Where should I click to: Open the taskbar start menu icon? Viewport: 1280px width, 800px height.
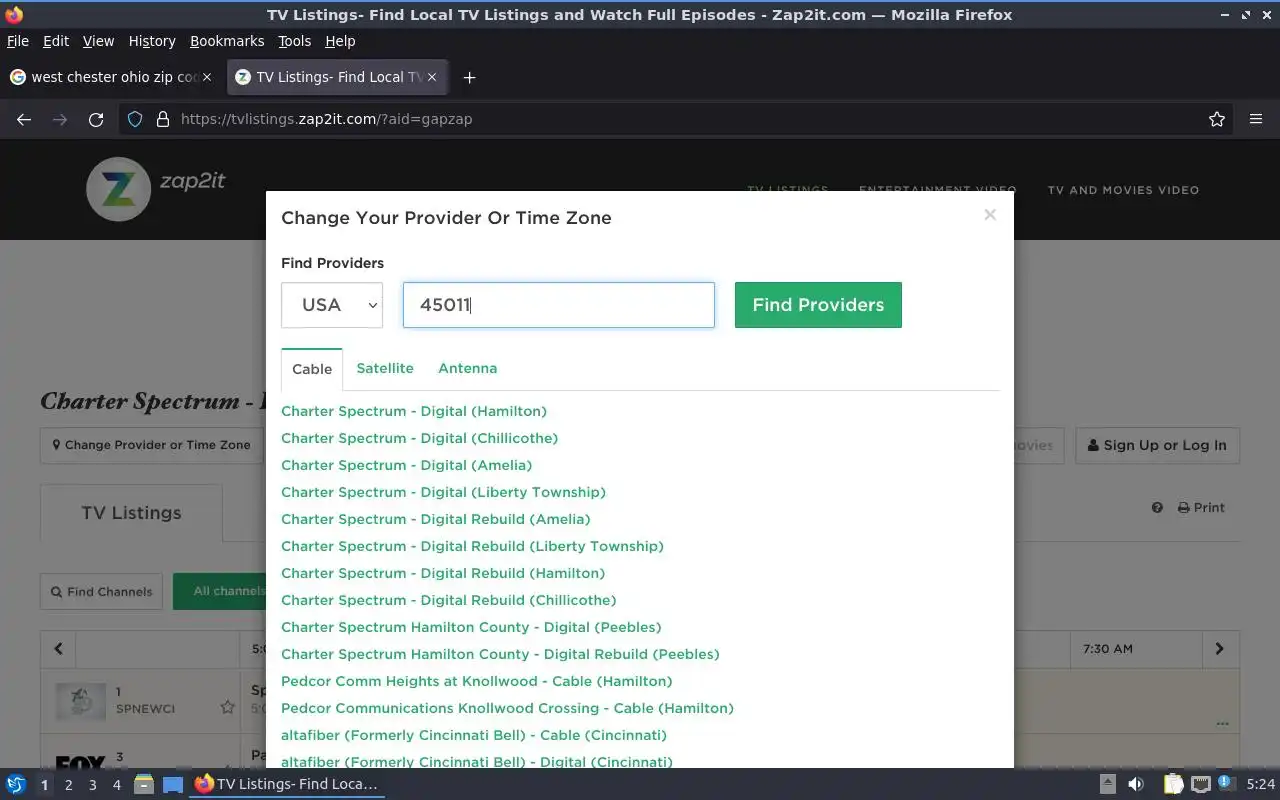tap(16, 784)
